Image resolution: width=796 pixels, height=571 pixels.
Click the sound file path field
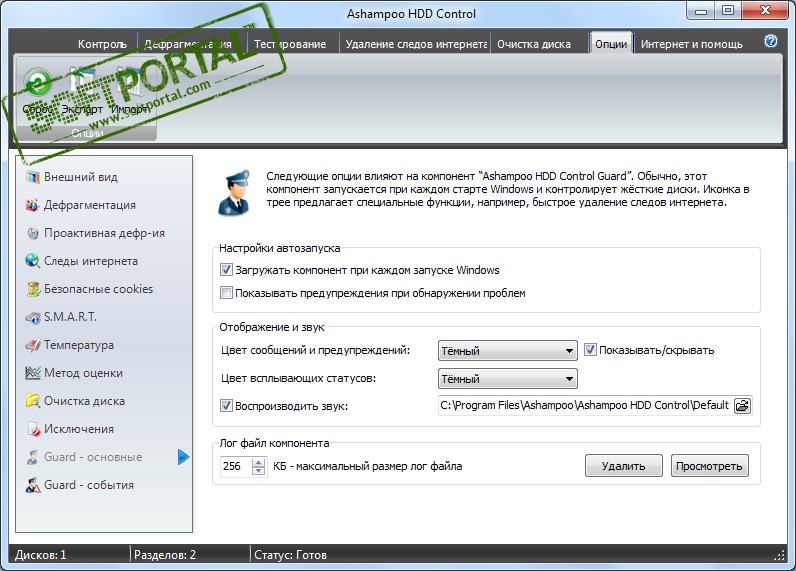(585, 406)
